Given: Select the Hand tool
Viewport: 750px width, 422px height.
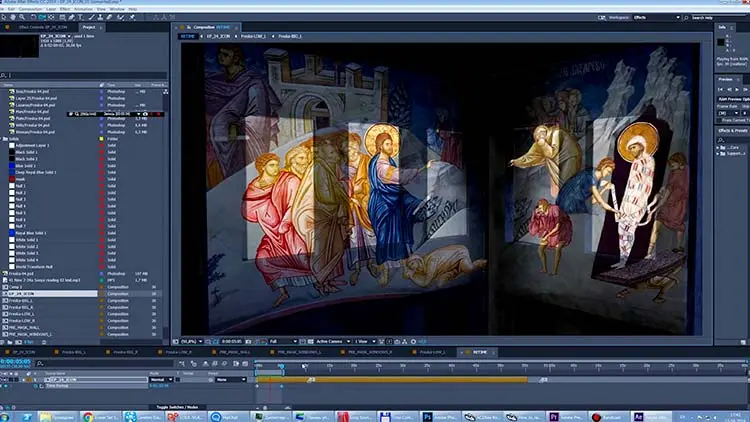Looking at the screenshot, I should [x=13, y=17].
